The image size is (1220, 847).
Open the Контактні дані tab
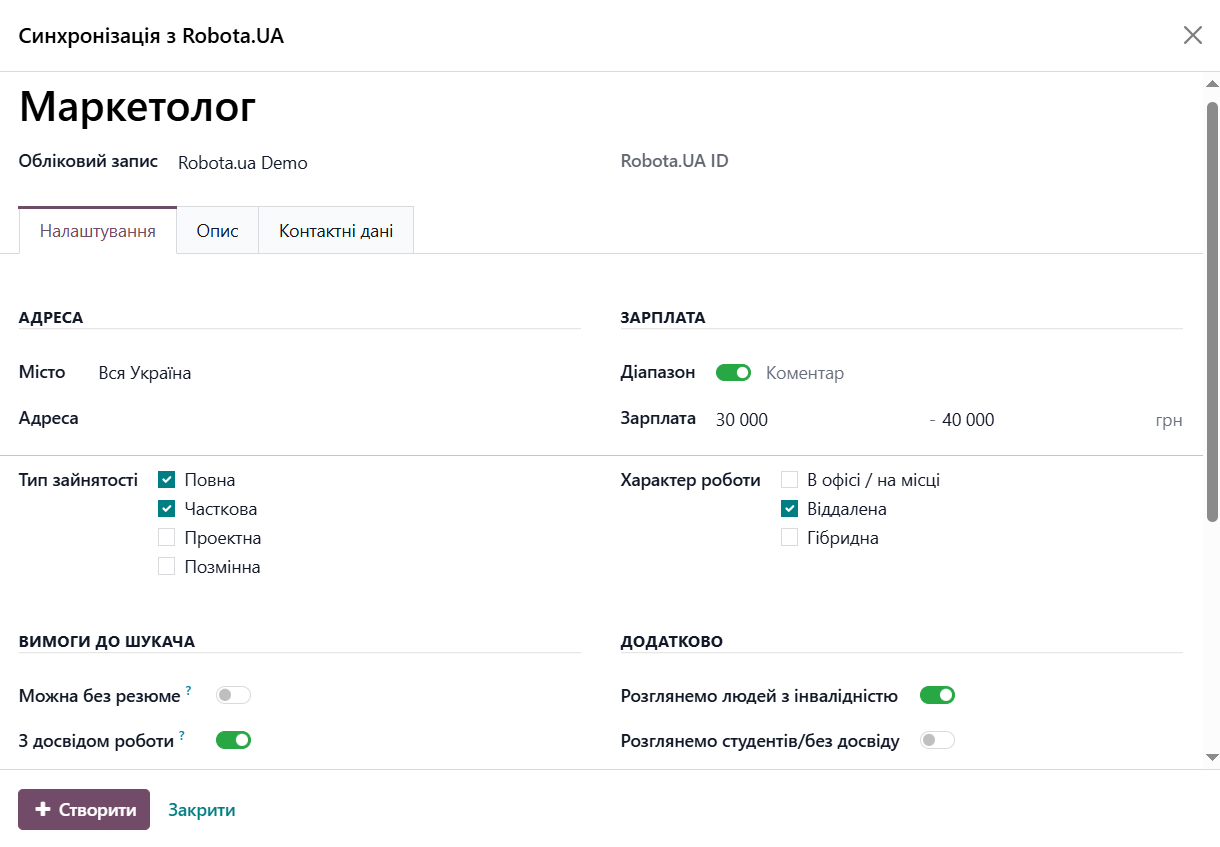[336, 230]
